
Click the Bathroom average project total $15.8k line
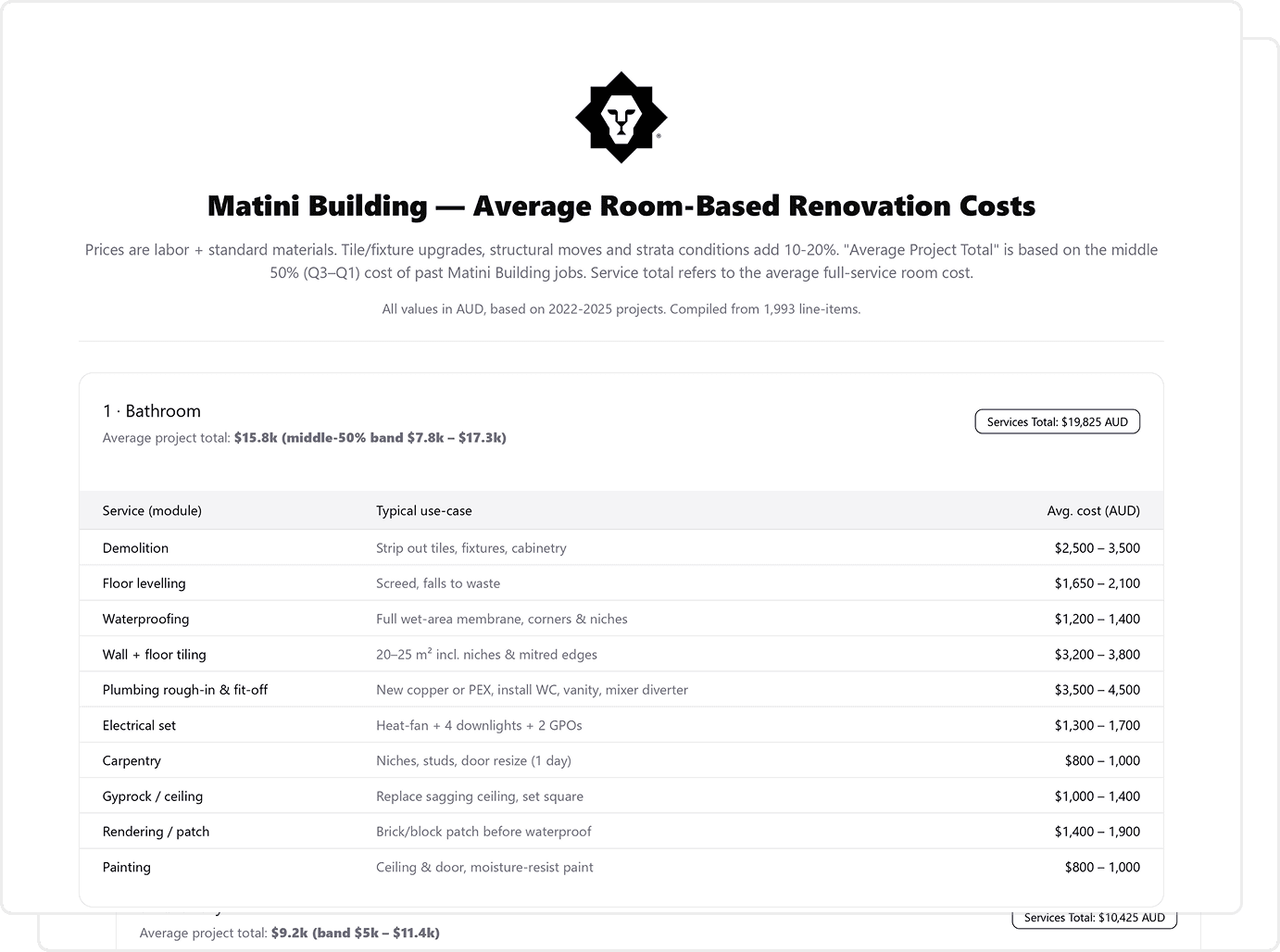pos(305,438)
